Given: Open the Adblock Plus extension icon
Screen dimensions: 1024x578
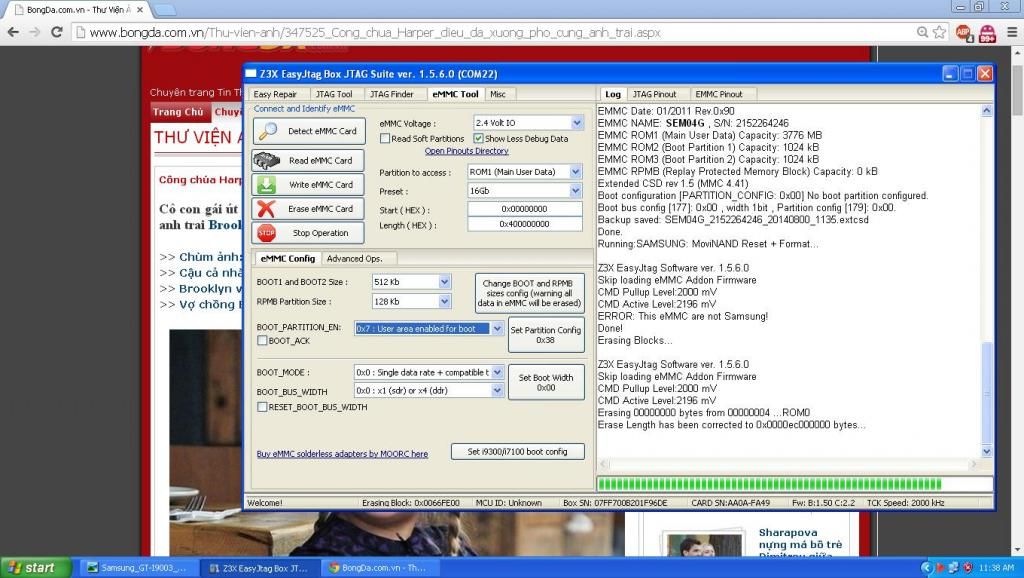Looking at the screenshot, I should 964,33.
